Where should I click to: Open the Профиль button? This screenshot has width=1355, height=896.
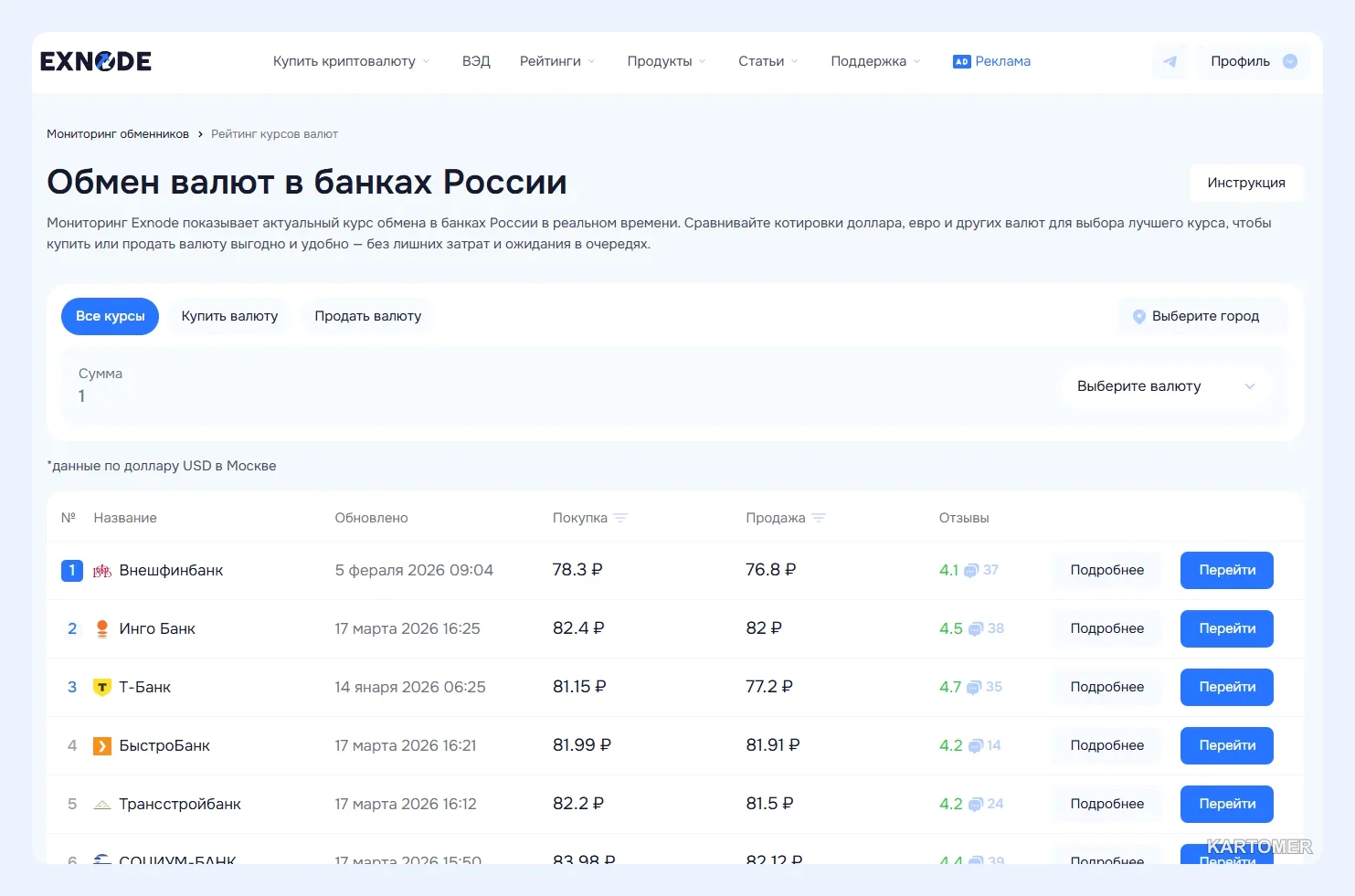[x=1253, y=61]
